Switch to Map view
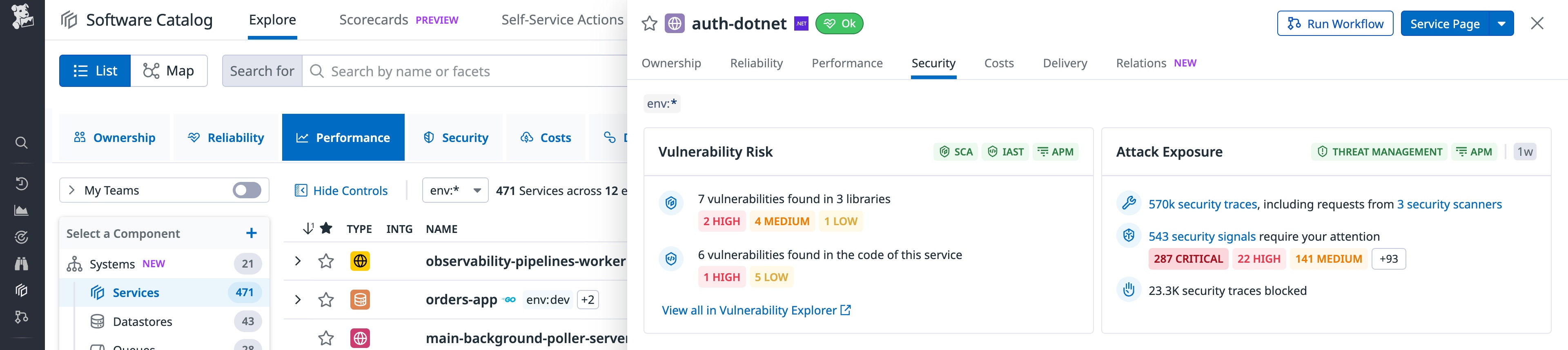This screenshot has width=1568, height=350. [169, 71]
